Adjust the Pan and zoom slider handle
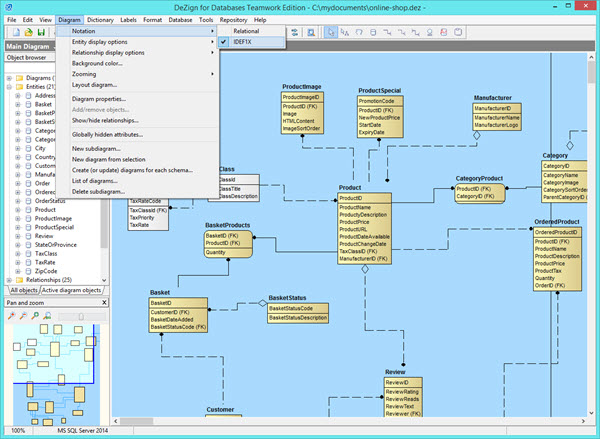600x439 pixels. tap(81, 317)
